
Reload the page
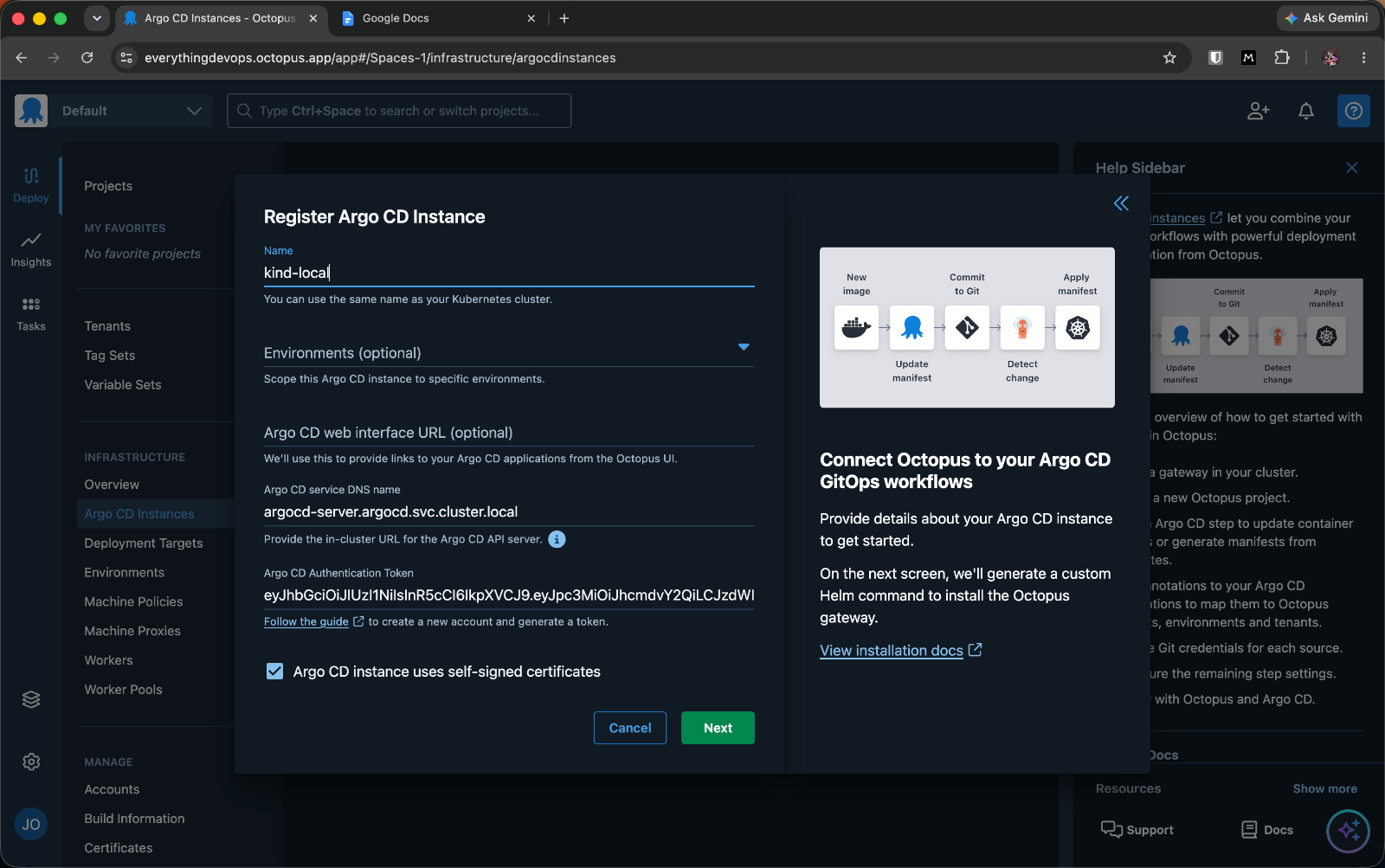pyautogui.click(x=87, y=58)
